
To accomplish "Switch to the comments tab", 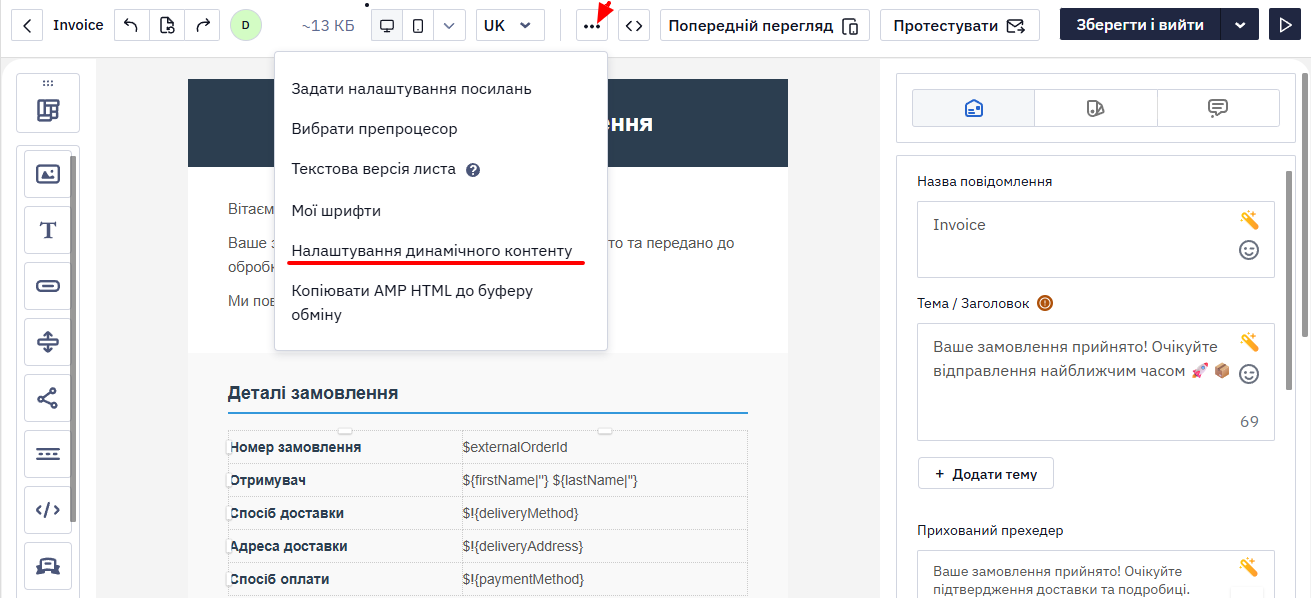I will tap(1218, 108).
